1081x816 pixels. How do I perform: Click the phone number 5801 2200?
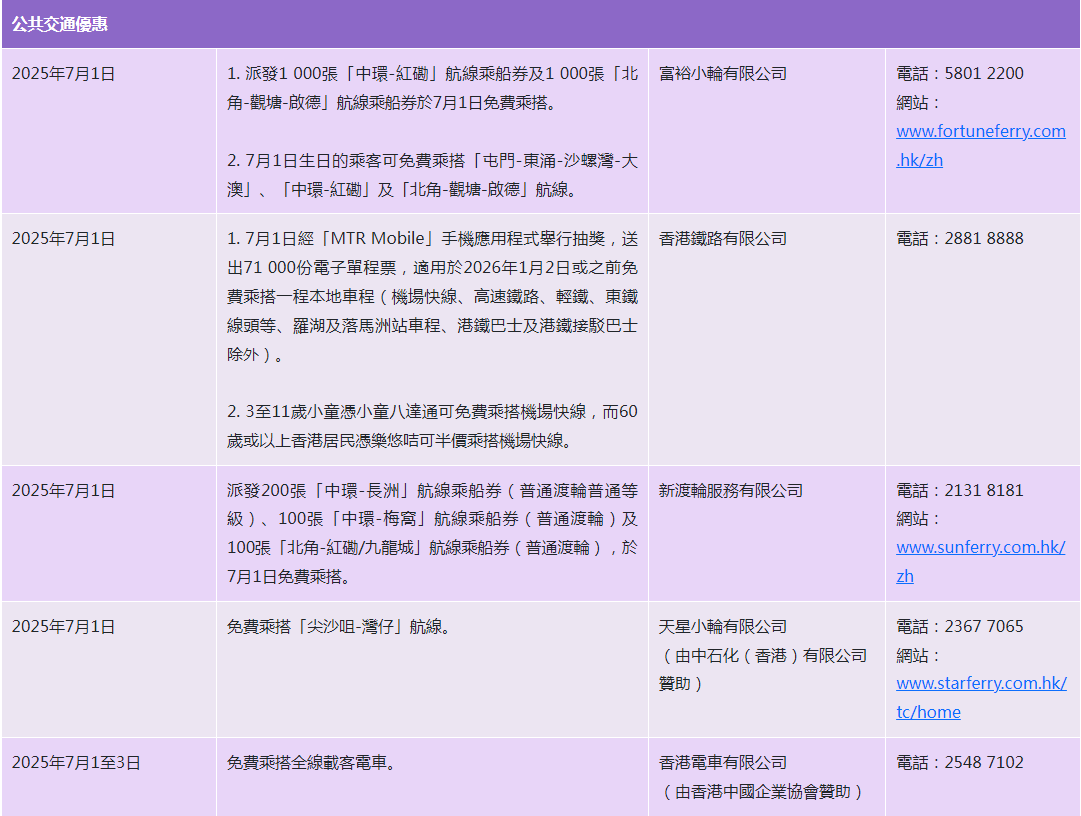click(984, 74)
